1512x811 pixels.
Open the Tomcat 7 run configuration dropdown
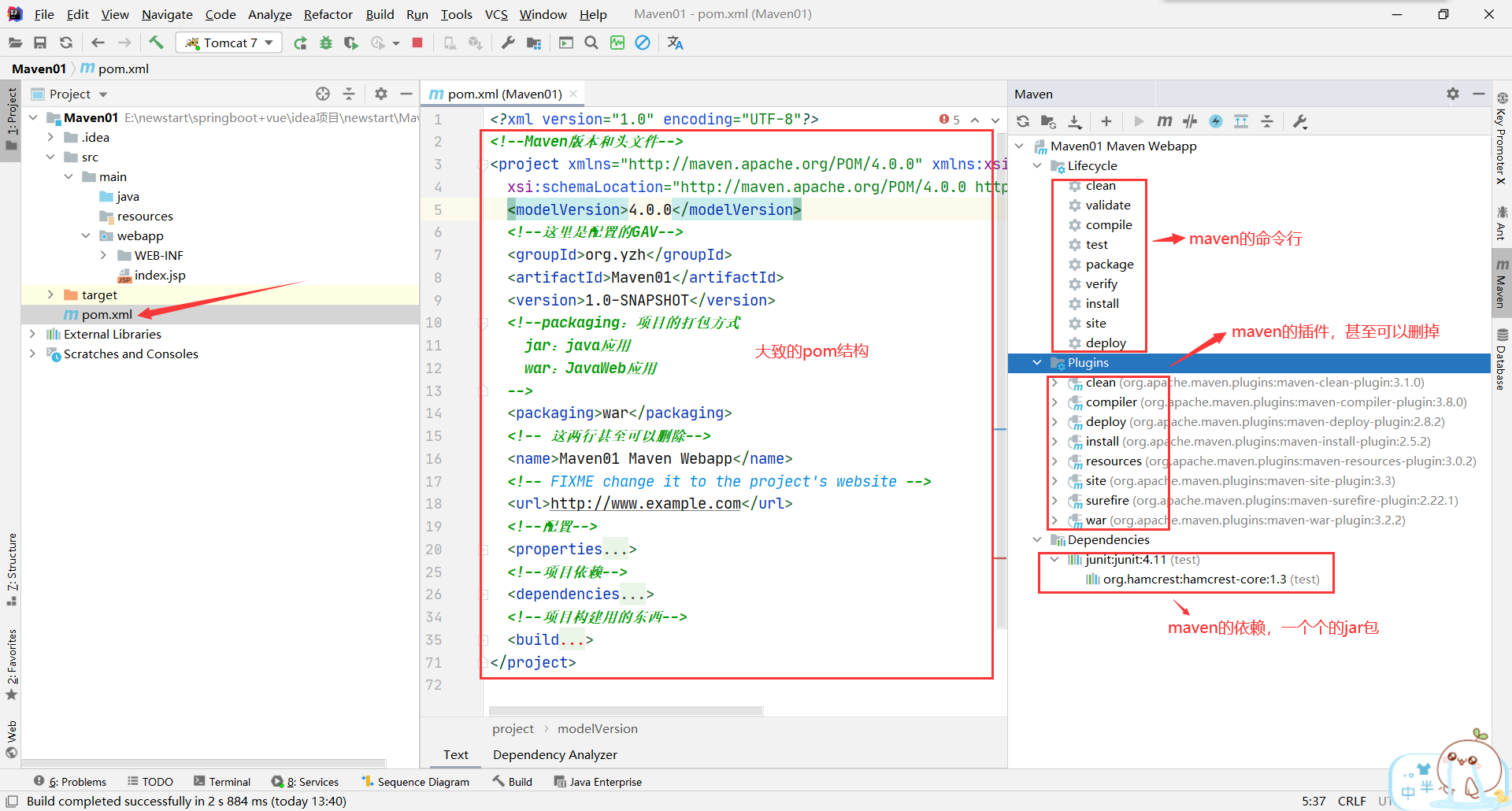coord(229,43)
